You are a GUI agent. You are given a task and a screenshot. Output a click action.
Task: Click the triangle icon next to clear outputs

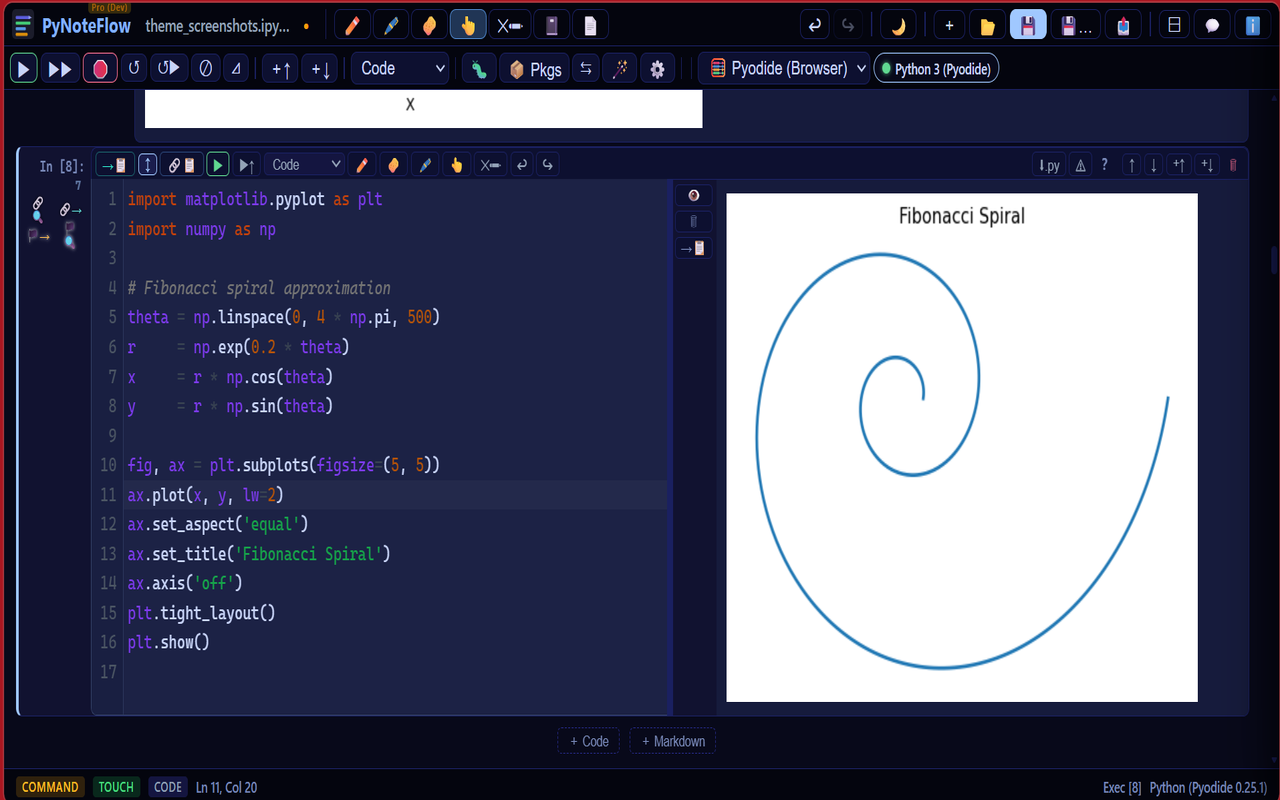pyautogui.click(x=236, y=69)
